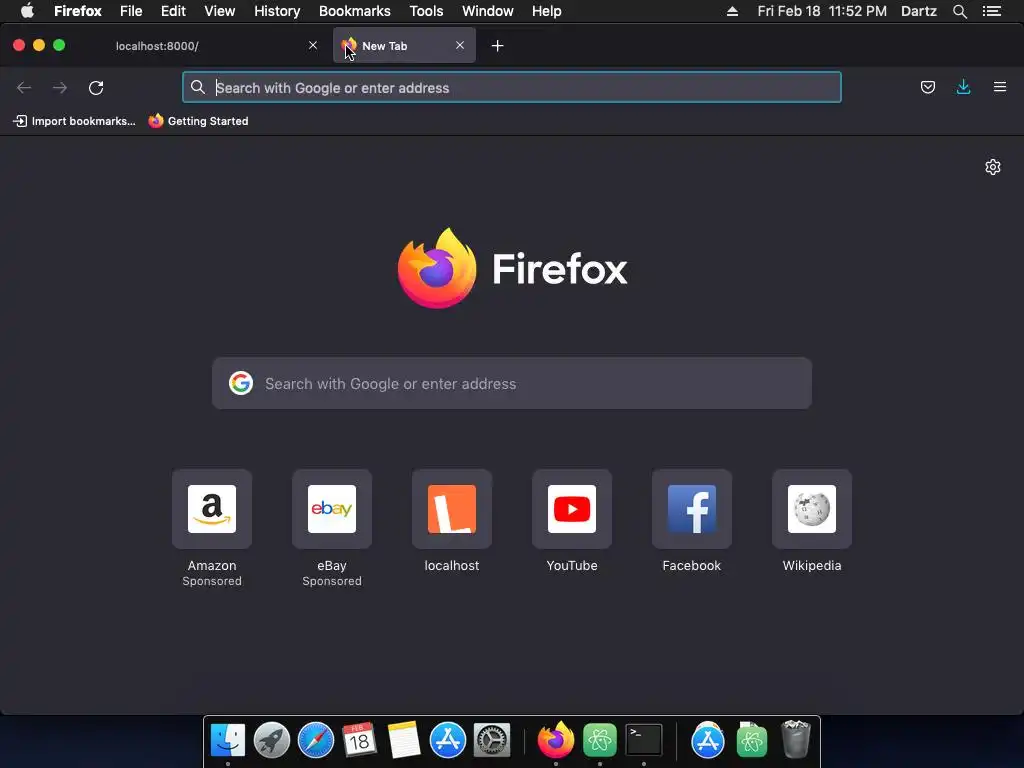The height and width of the screenshot is (768, 1024).
Task: Open System Preferences in the Dock
Action: [491, 741]
